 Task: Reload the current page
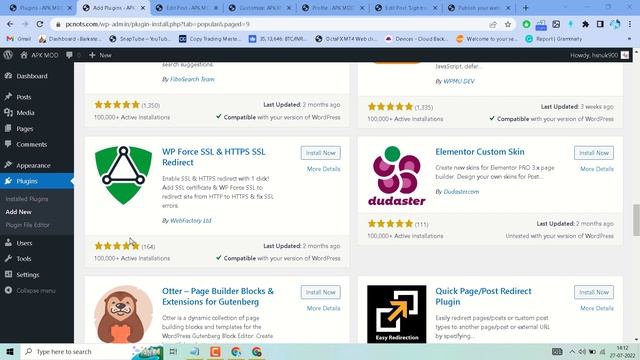40,24
